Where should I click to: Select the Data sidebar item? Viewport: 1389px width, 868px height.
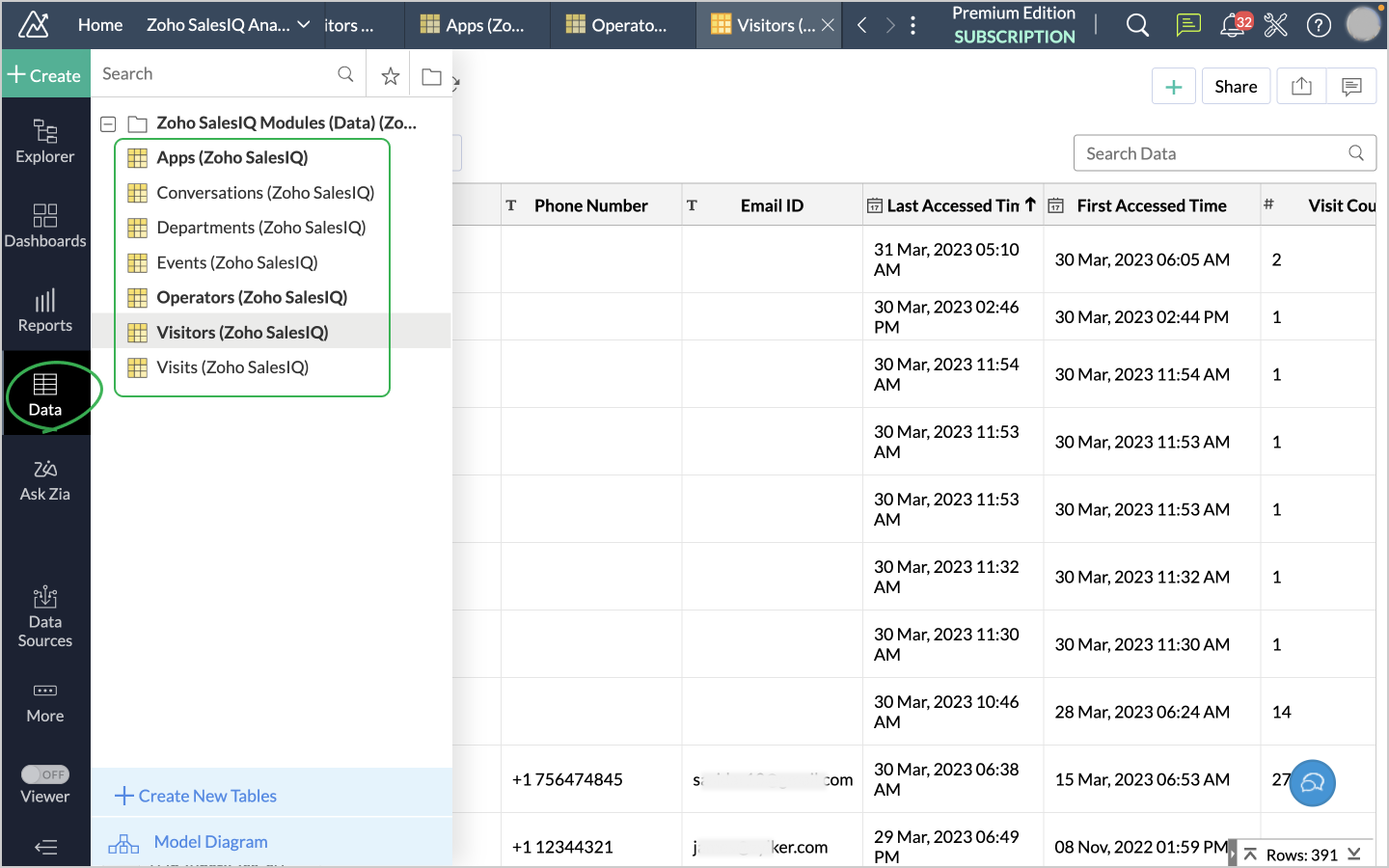tap(45, 393)
